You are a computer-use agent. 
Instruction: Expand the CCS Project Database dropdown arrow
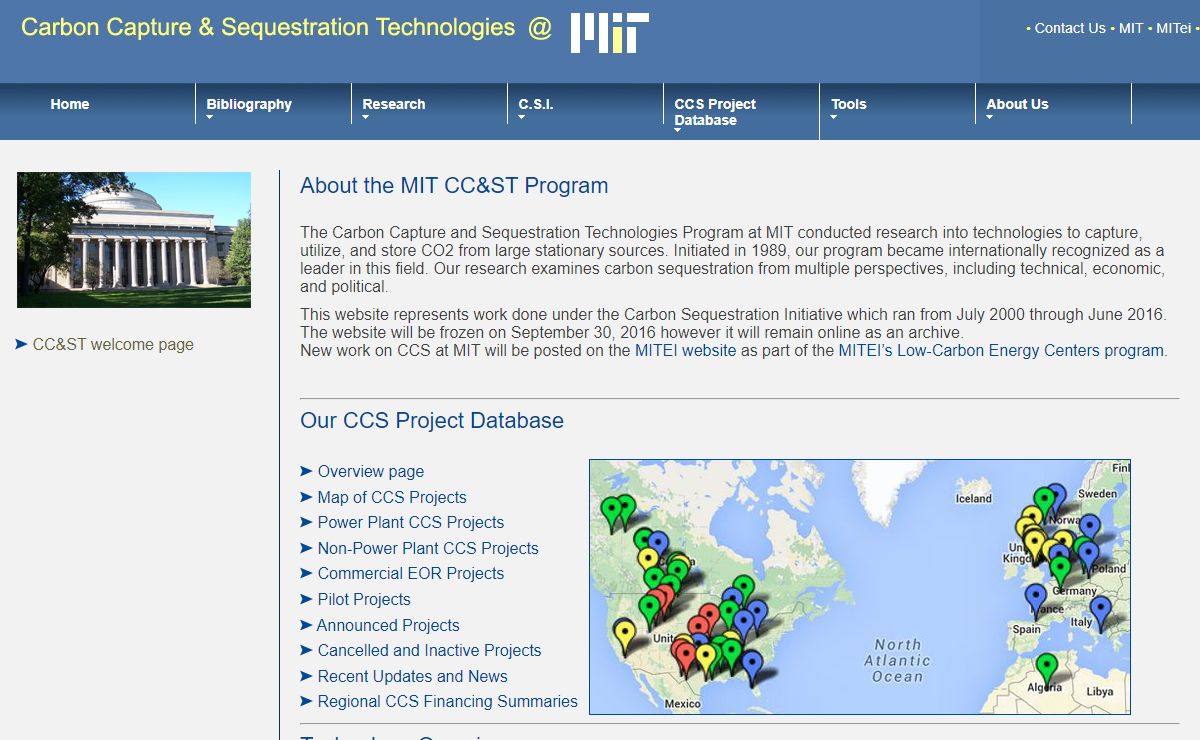[678, 131]
